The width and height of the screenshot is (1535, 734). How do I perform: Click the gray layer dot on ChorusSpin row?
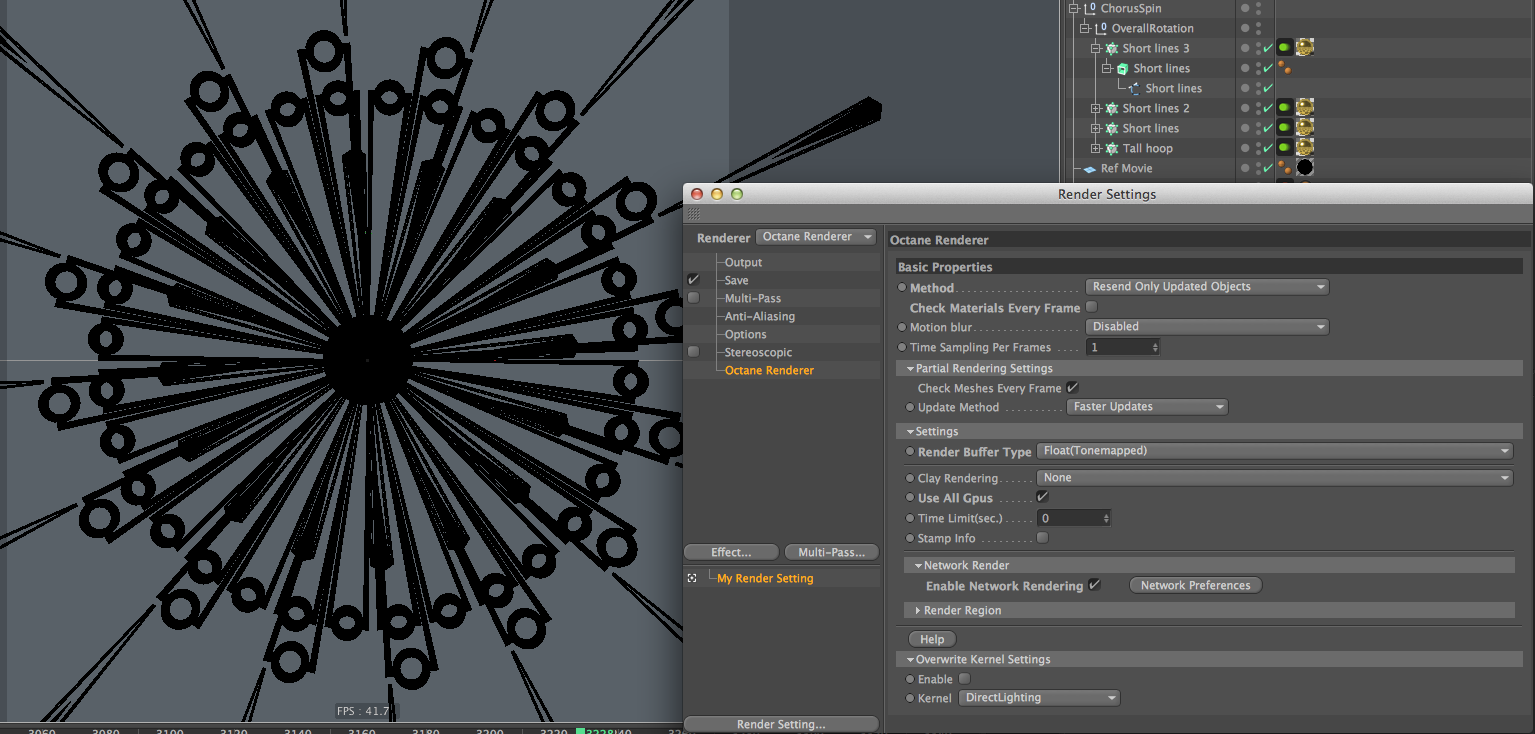[x=1245, y=8]
